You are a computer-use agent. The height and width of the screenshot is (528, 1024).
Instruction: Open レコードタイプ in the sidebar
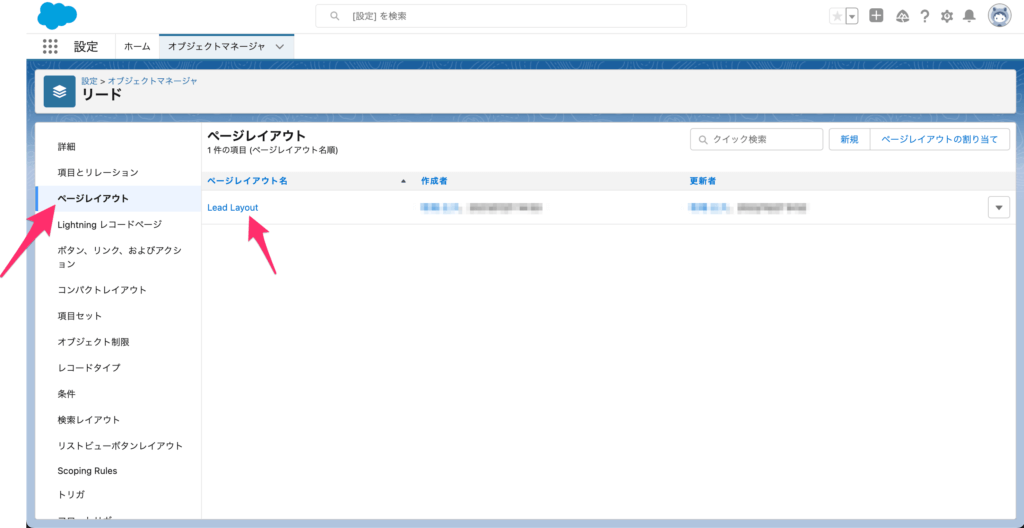tap(89, 368)
